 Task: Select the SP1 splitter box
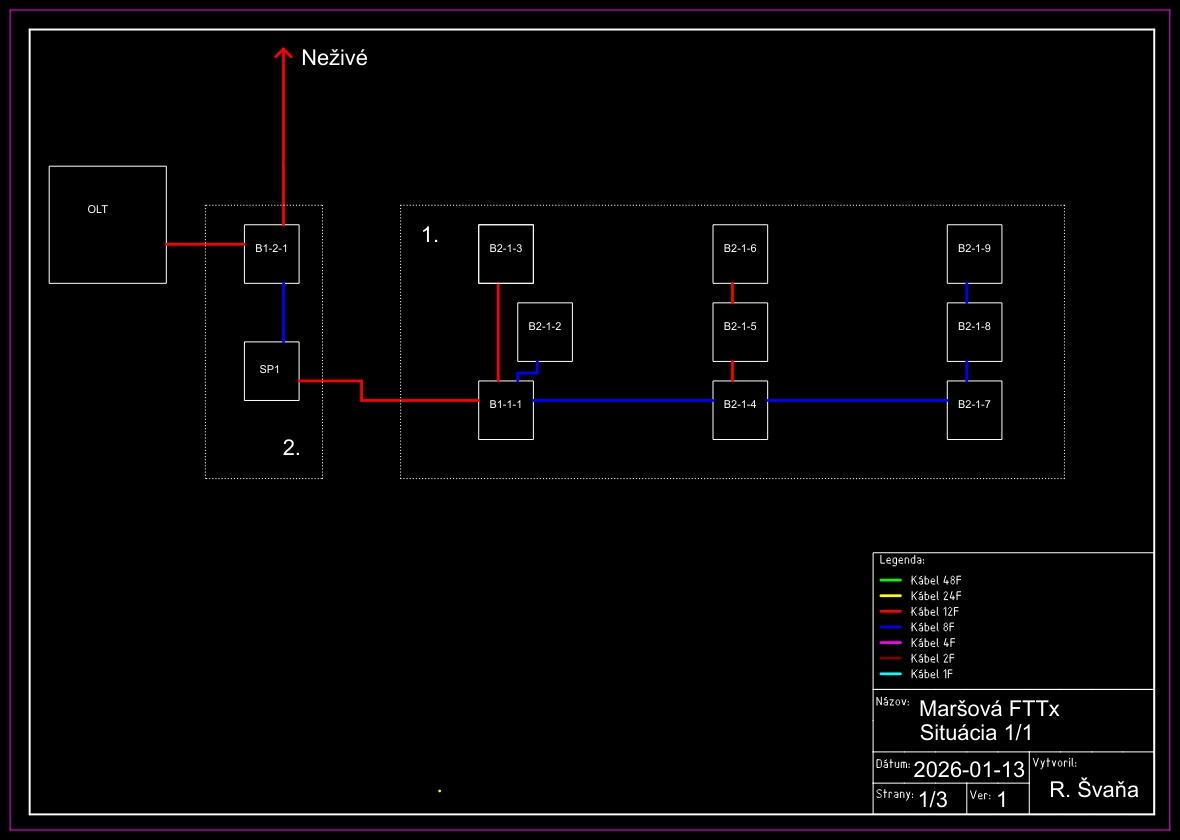(271, 370)
